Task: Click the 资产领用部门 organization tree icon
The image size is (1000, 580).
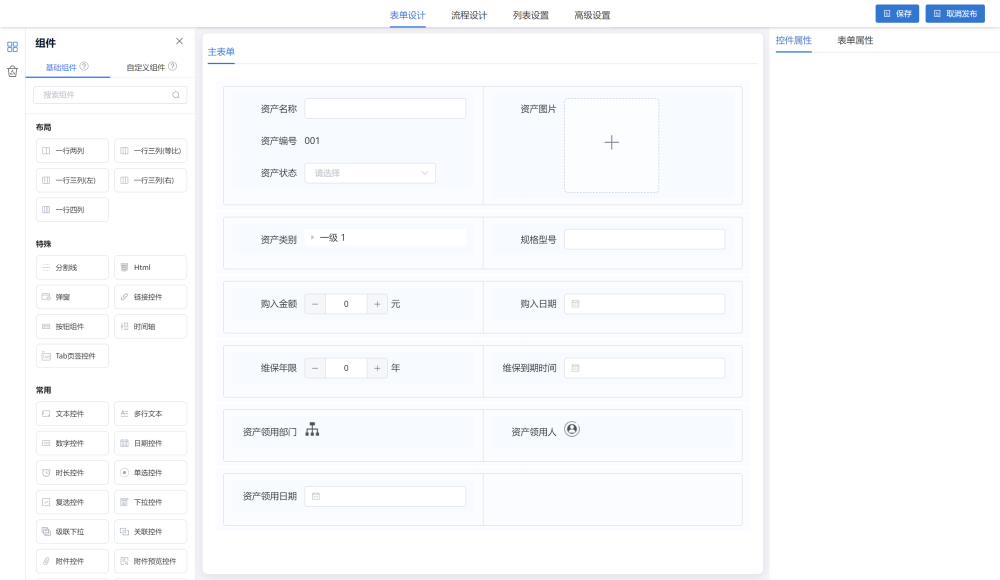Action: [x=312, y=430]
